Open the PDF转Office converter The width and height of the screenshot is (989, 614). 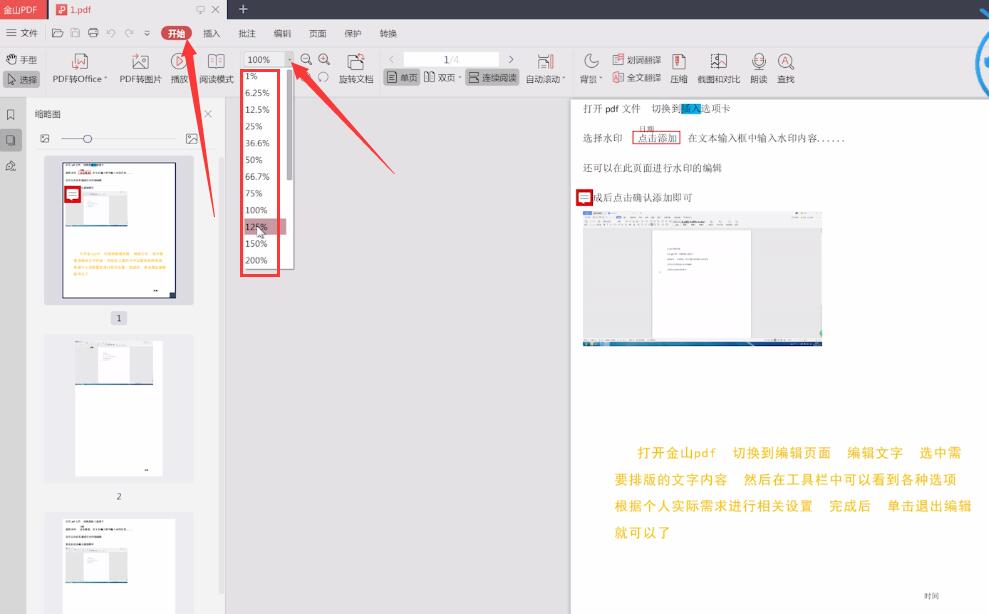point(79,69)
